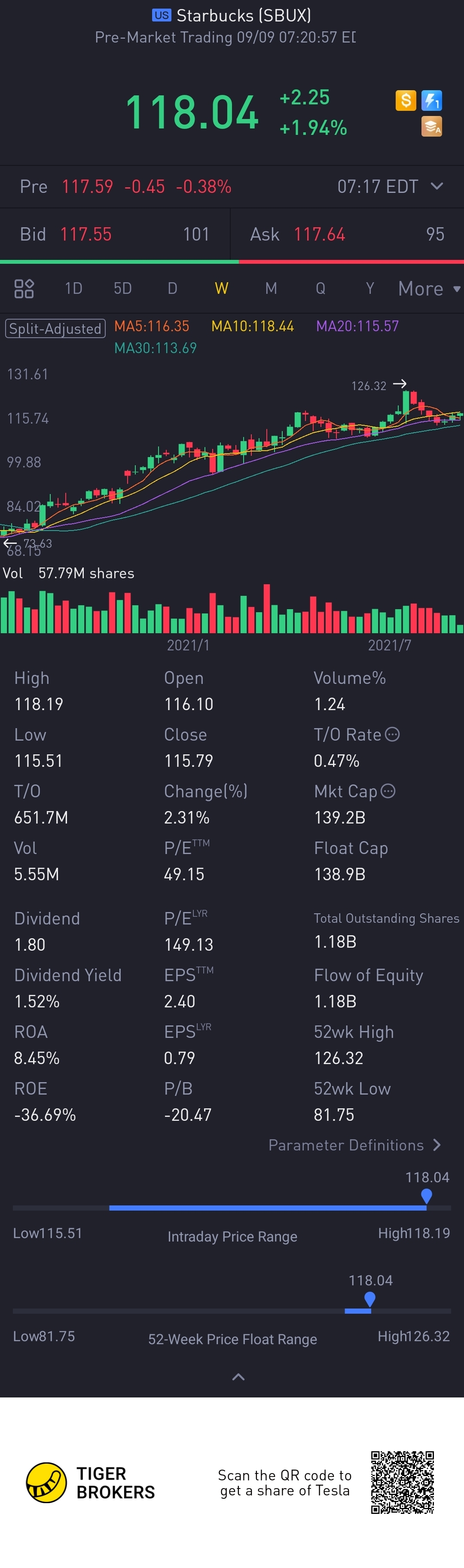This screenshot has width=464, height=1568.
Task: Expand the pre-market 07:17 EDT dropdown
Action: (437, 186)
